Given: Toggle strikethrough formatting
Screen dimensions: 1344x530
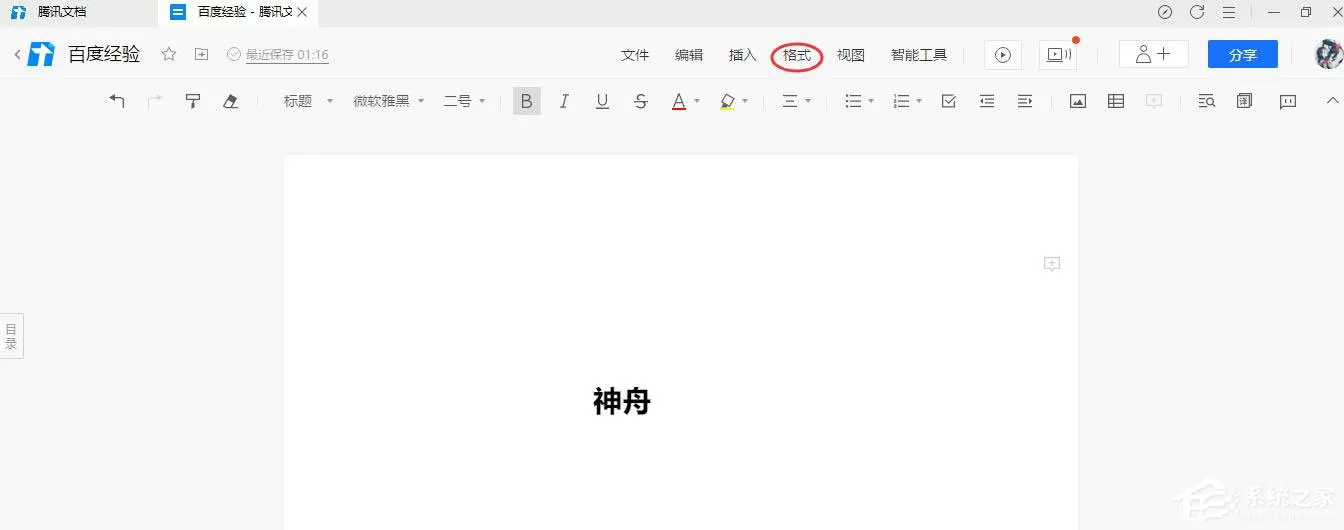Looking at the screenshot, I should click(641, 101).
